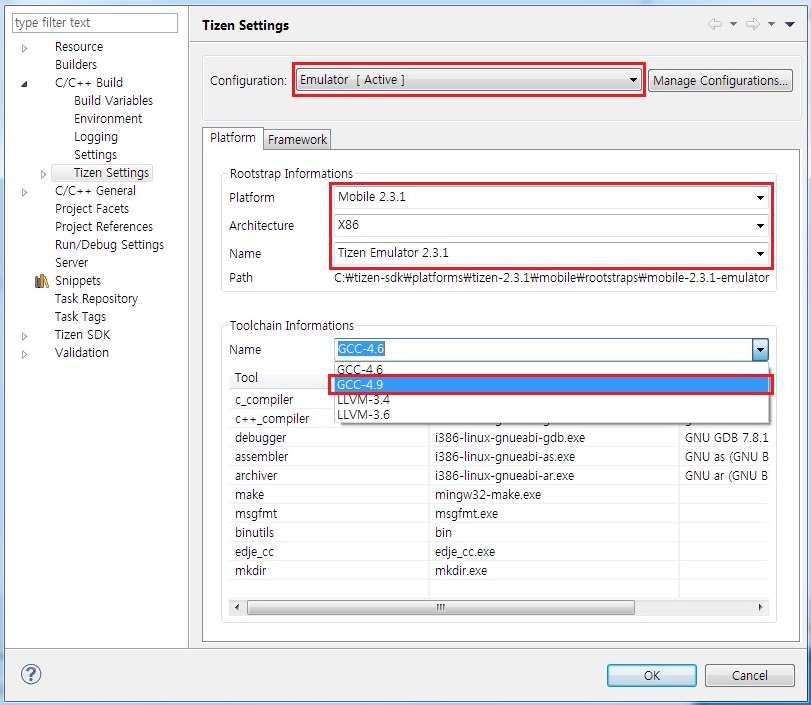Select LLVM-3.6 in the toolchain list

(551, 414)
